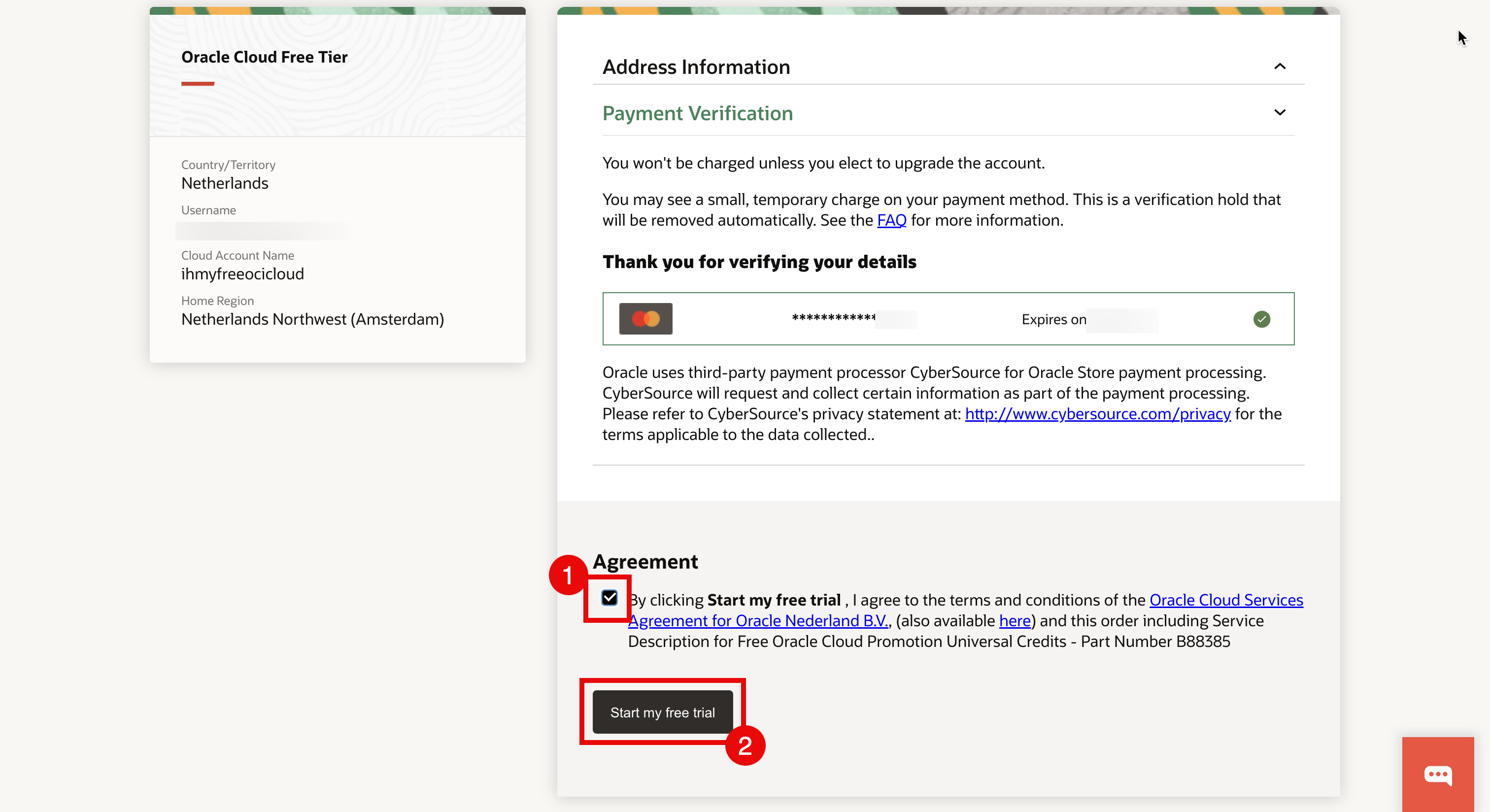Click the 'here' agreement link

point(1015,620)
